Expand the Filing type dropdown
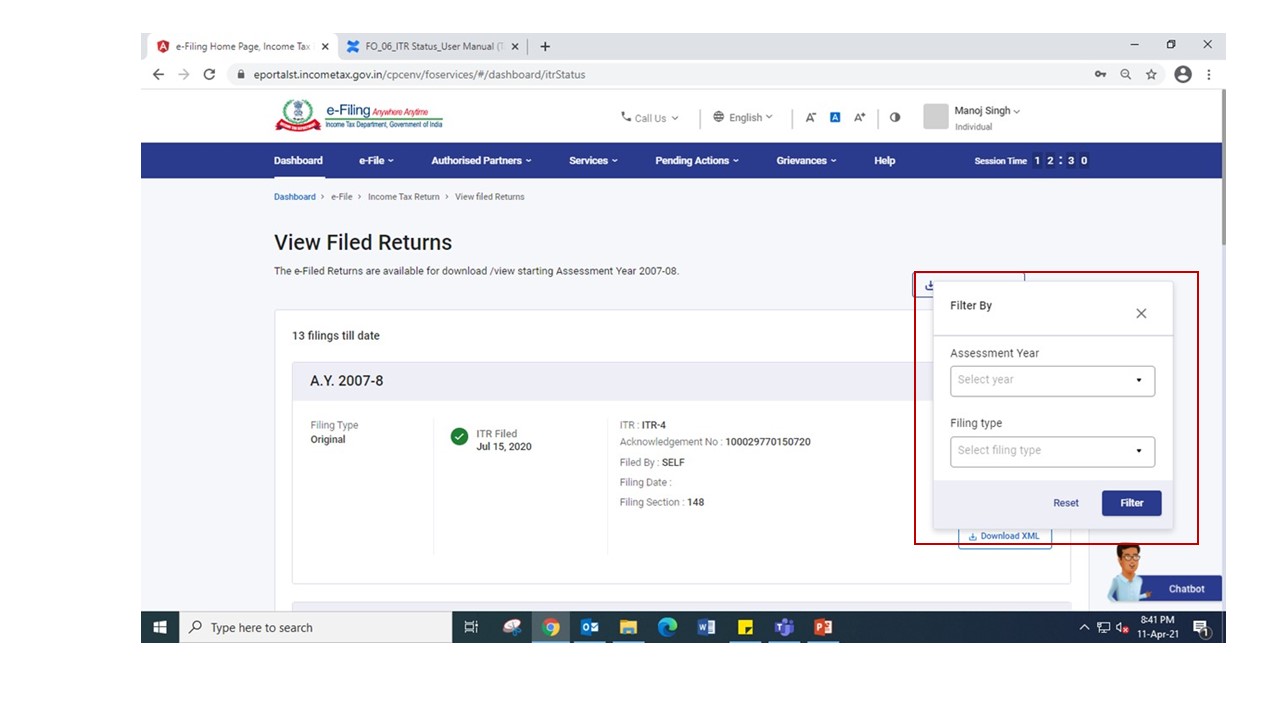 click(1052, 451)
